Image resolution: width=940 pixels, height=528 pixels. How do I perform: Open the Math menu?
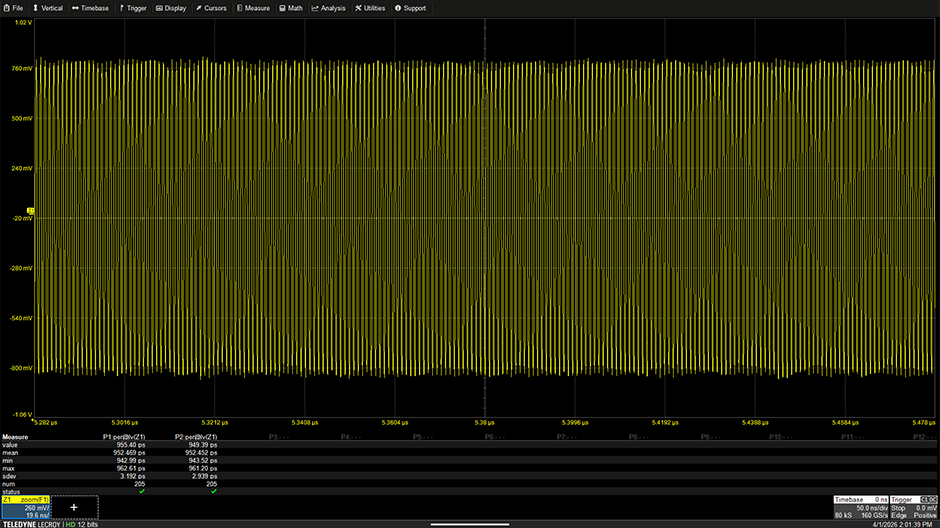tap(291, 8)
